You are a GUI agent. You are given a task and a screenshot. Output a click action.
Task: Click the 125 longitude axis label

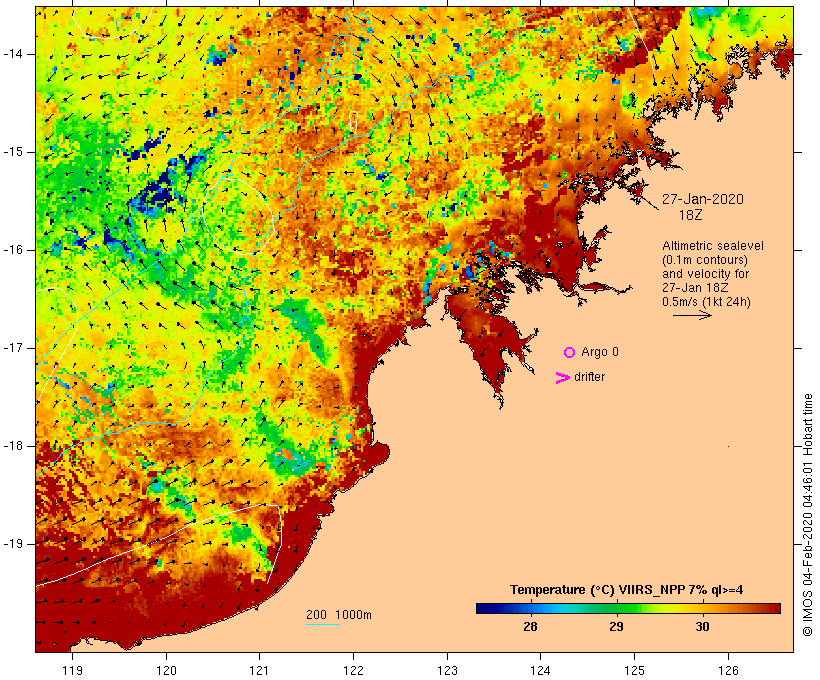coord(635,670)
